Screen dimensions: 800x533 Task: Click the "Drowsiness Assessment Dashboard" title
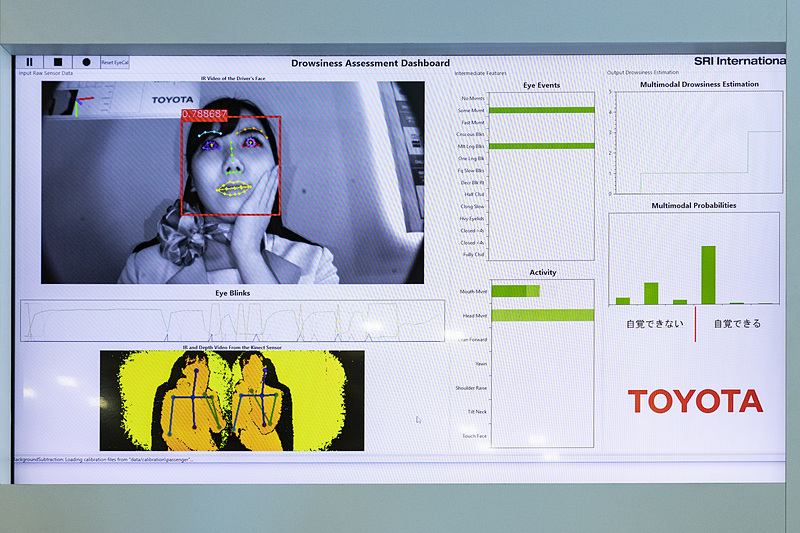click(370, 63)
